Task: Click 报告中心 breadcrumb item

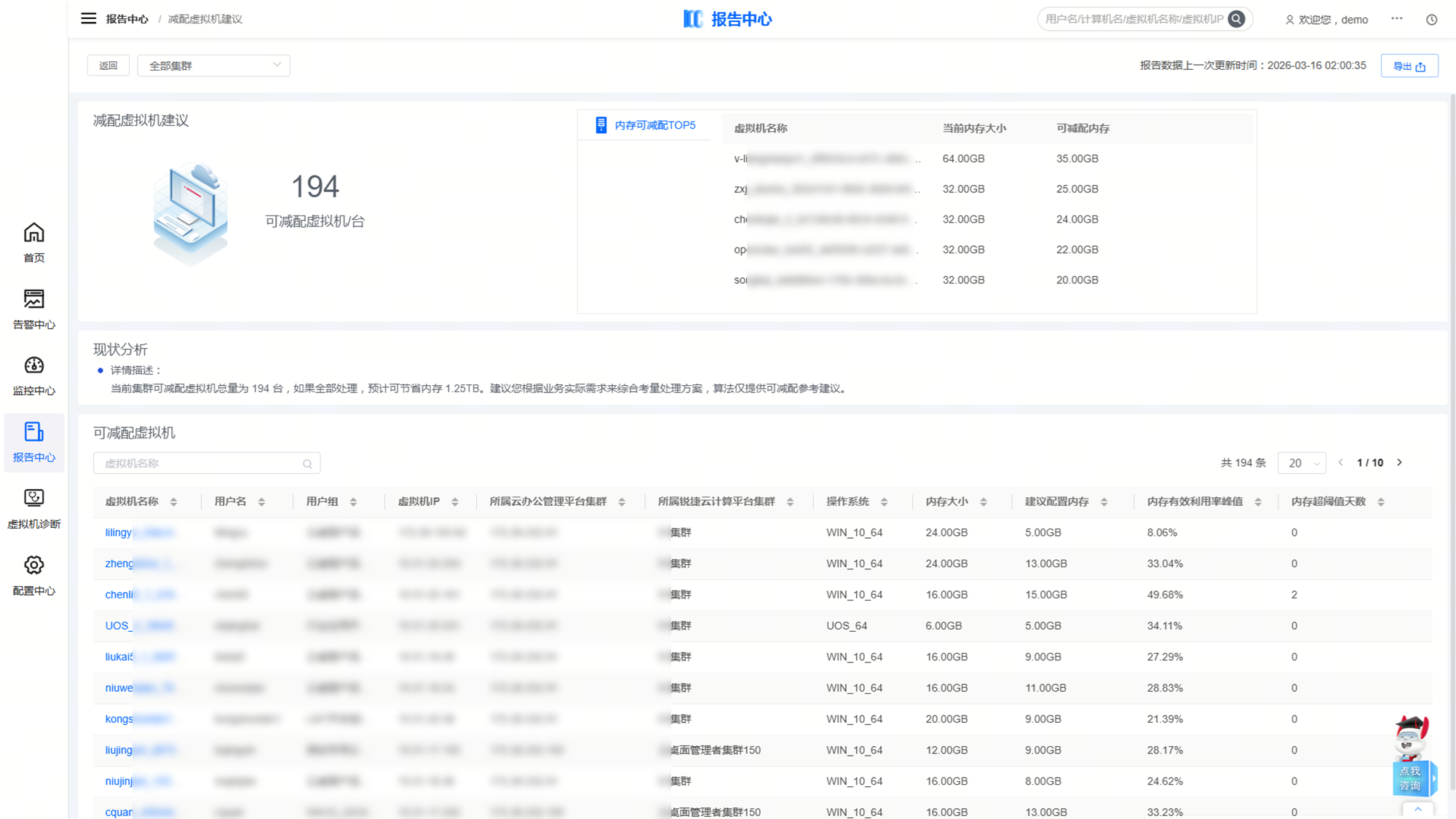Action: [127, 19]
